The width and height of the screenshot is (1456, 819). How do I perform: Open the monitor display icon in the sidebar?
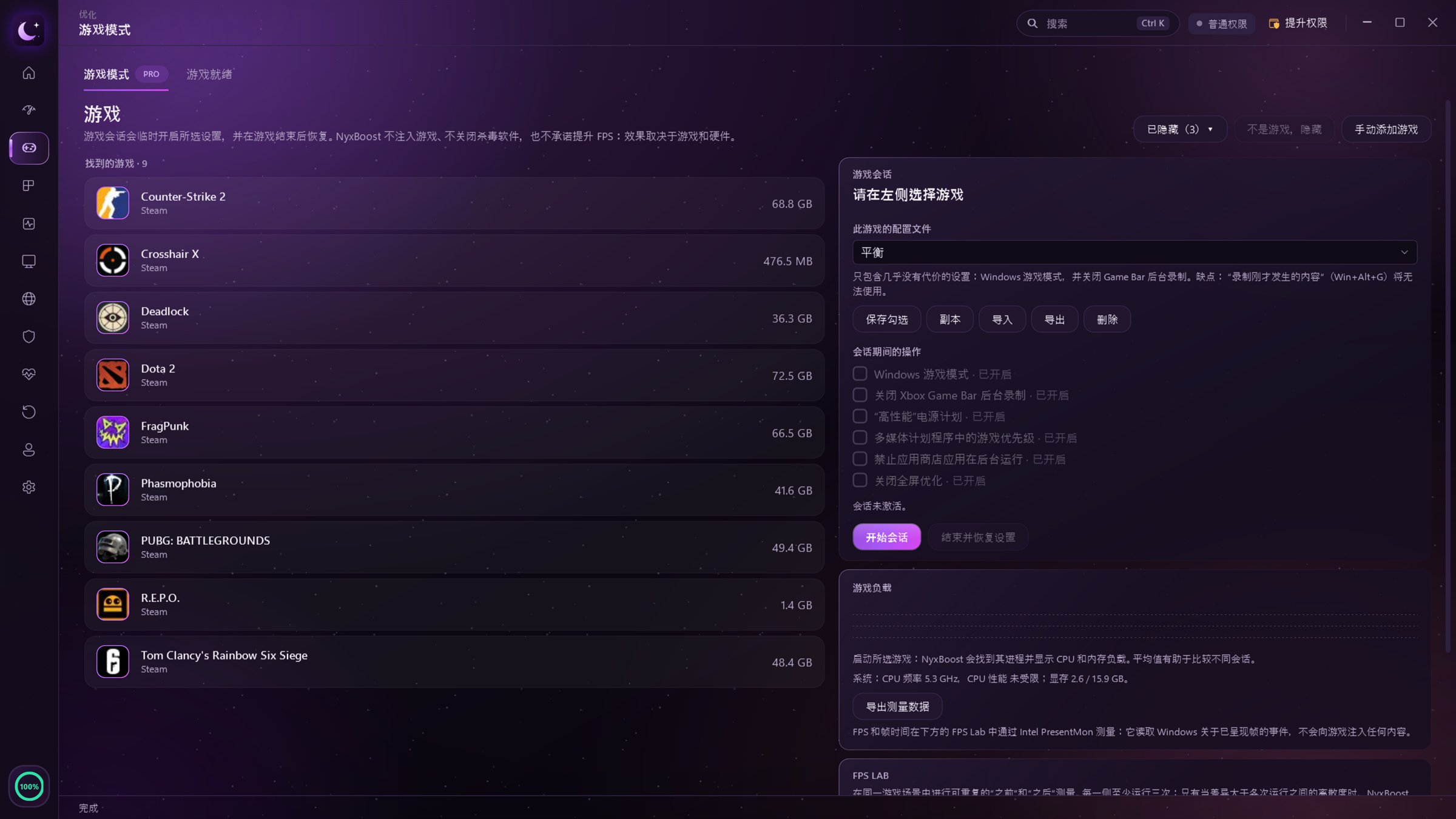pyautogui.click(x=29, y=261)
